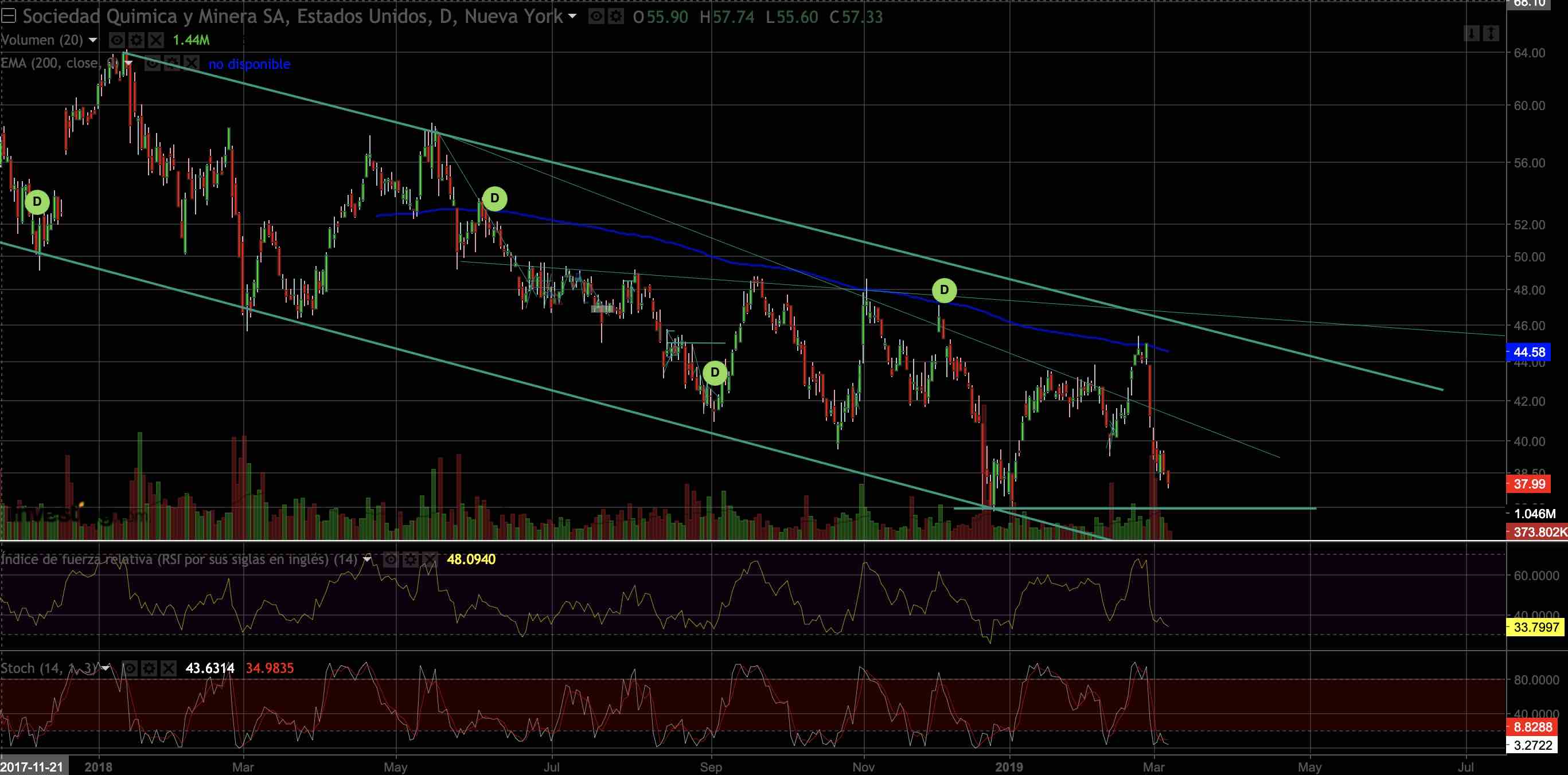Select the blue EMA 44.58 price label

click(1529, 352)
